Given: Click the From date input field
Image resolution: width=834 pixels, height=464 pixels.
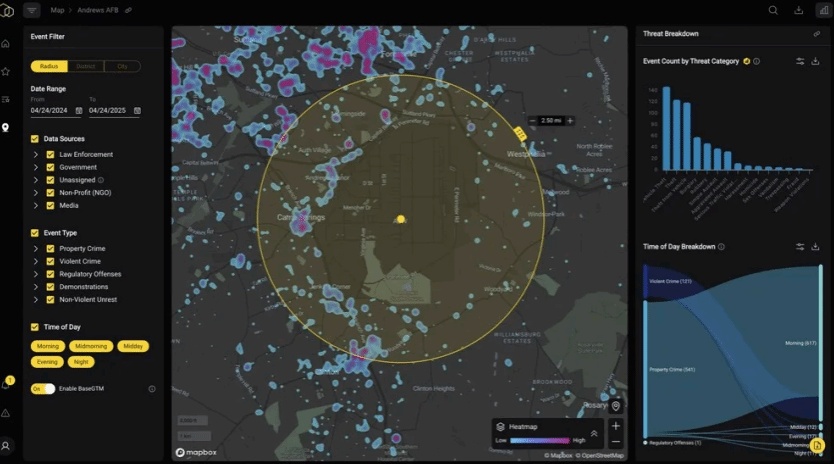Looking at the screenshot, I should 48,110.
